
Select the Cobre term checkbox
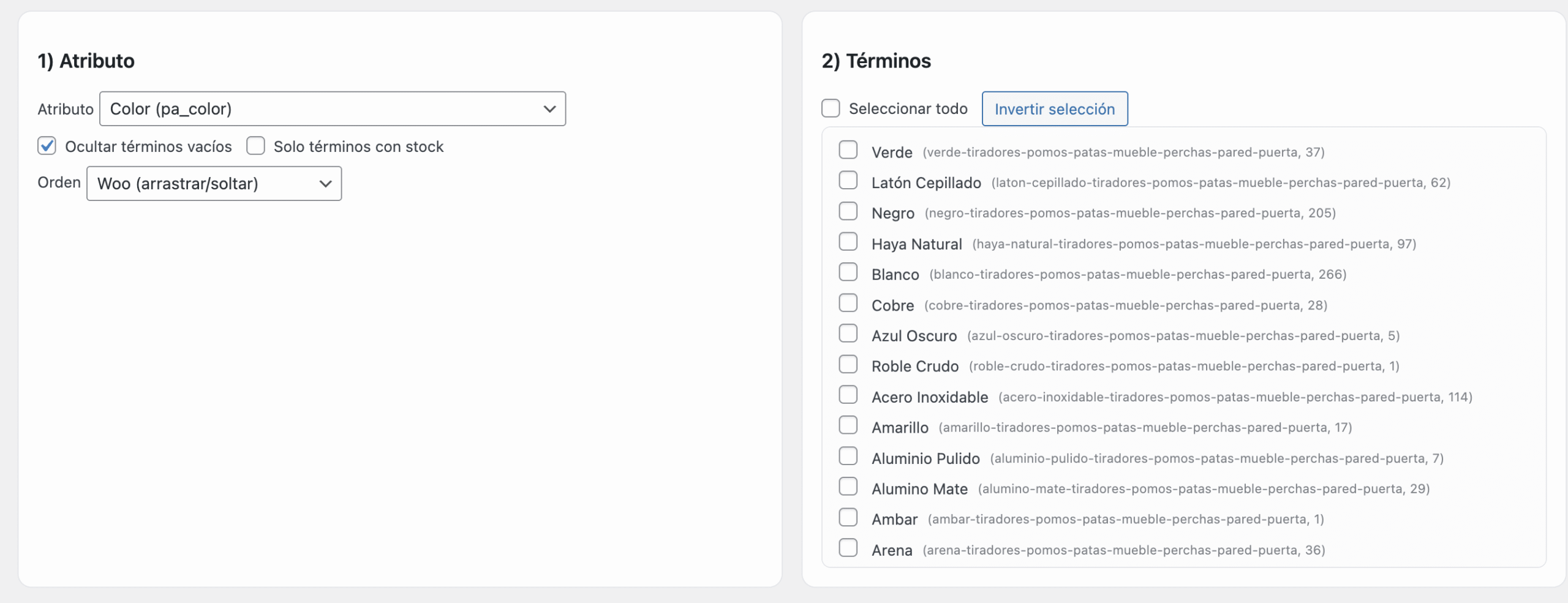(x=848, y=303)
